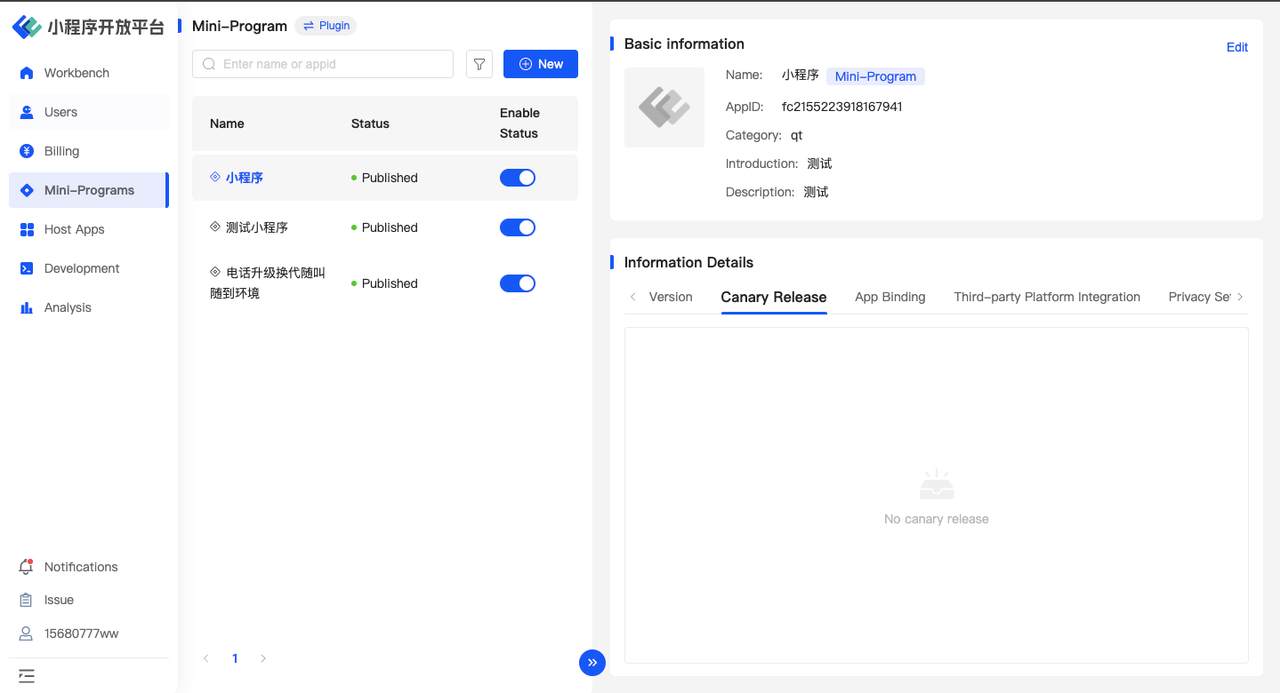The image size is (1280, 693).
Task: Go to next page of list
Action: pyautogui.click(x=263, y=659)
